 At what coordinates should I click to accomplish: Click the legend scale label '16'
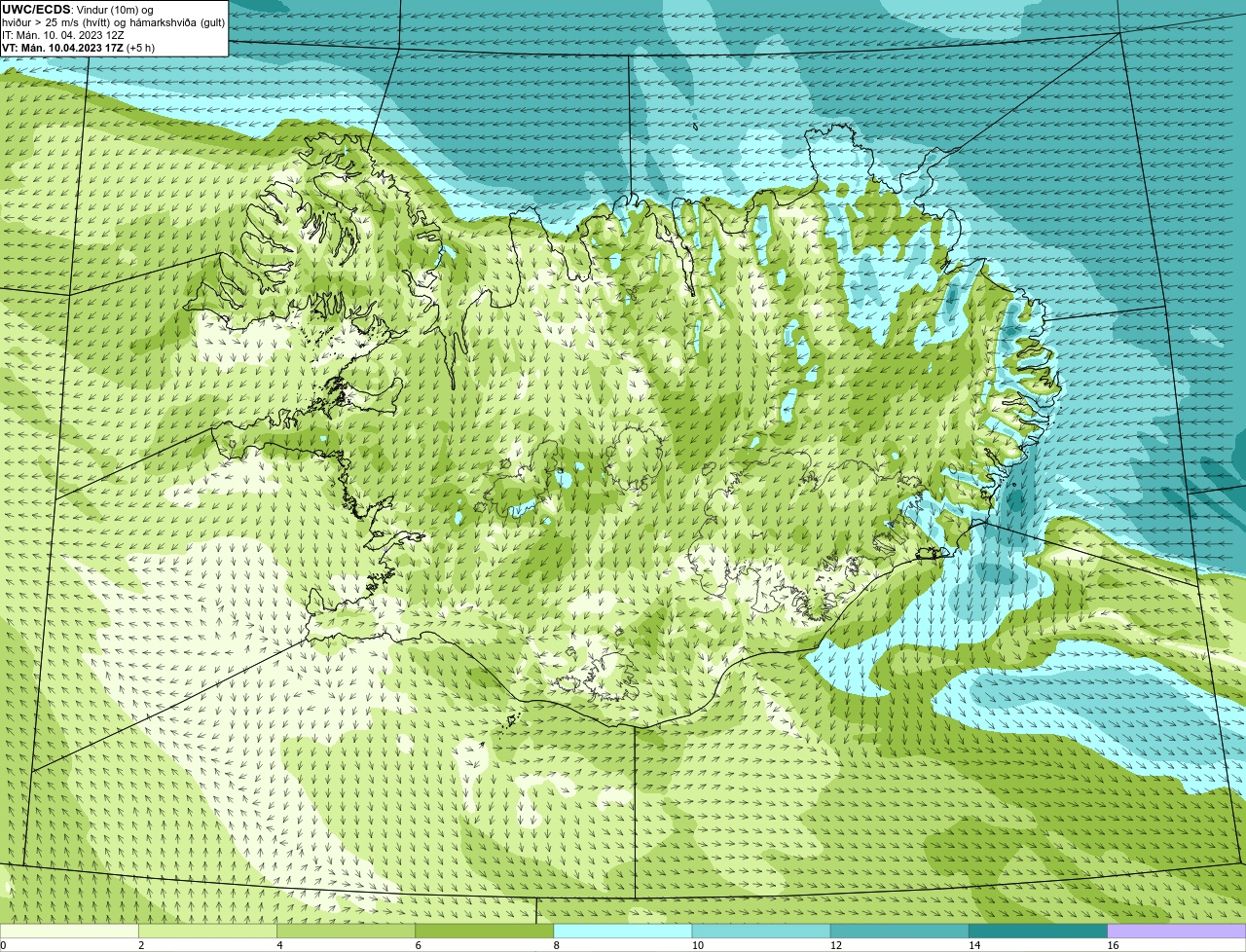[x=1114, y=945]
